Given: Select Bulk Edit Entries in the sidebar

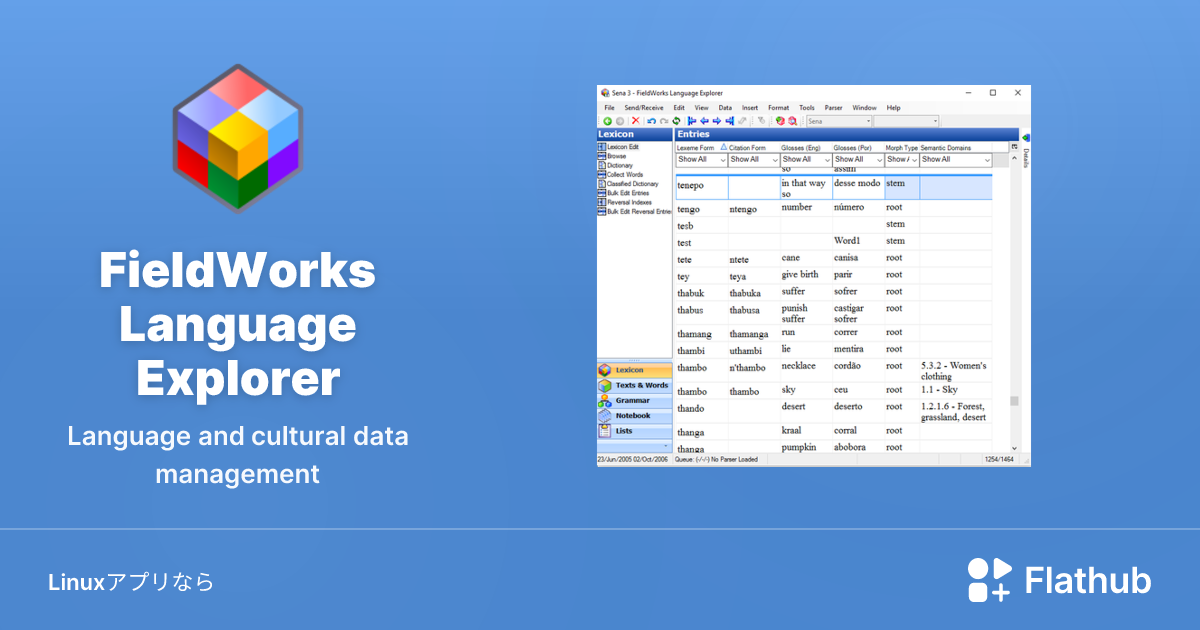Looking at the screenshot, I should pos(628,192).
